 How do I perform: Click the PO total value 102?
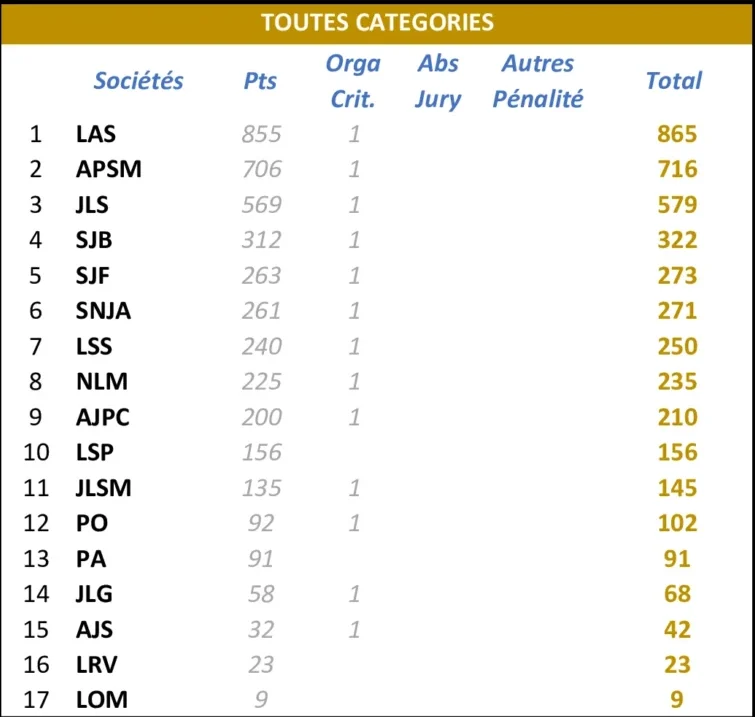[x=677, y=523]
